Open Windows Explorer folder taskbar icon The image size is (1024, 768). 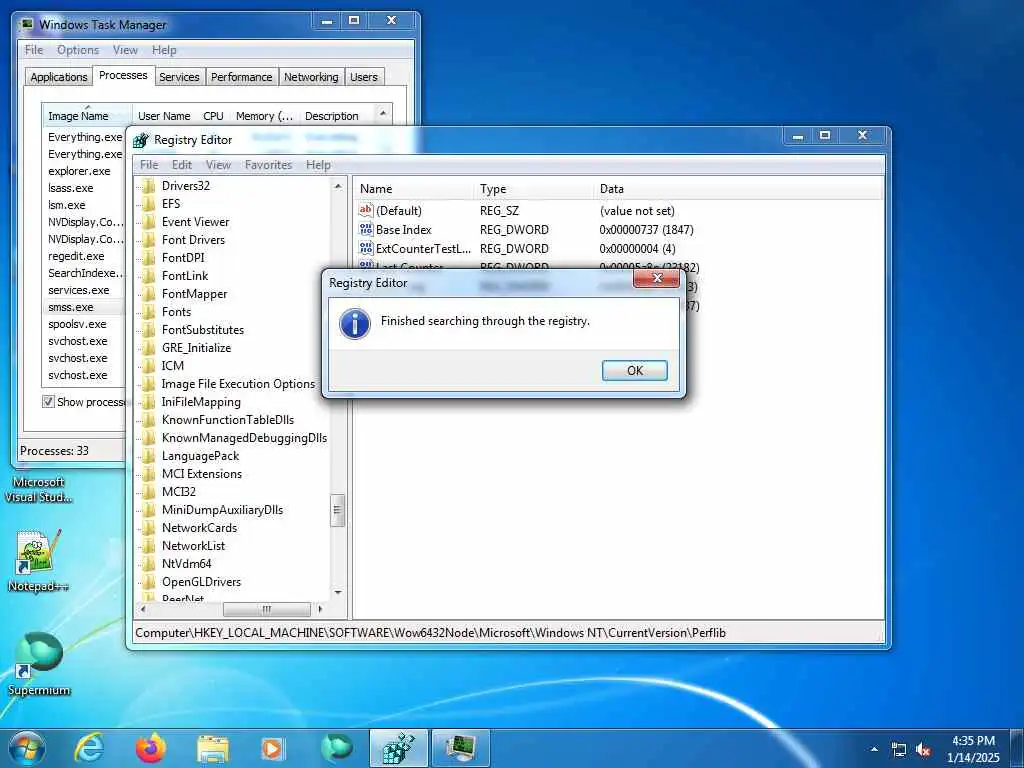213,749
